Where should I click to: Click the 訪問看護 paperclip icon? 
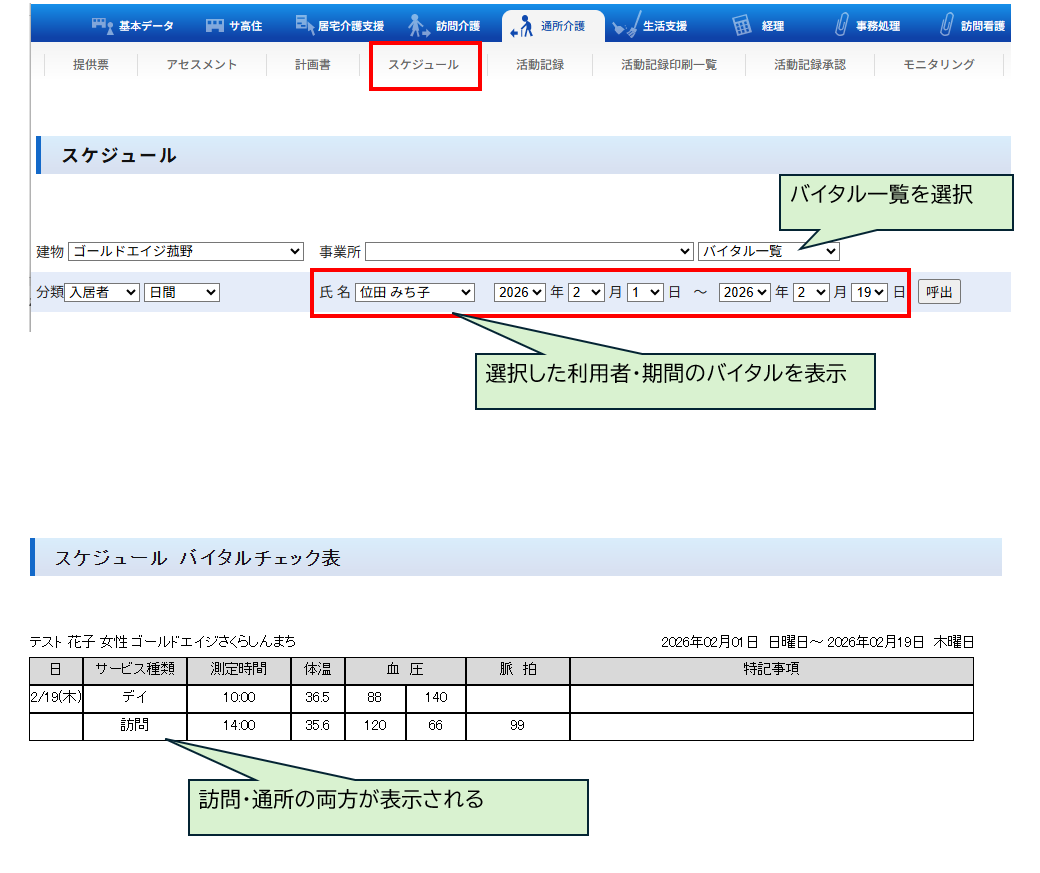(x=946, y=26)
